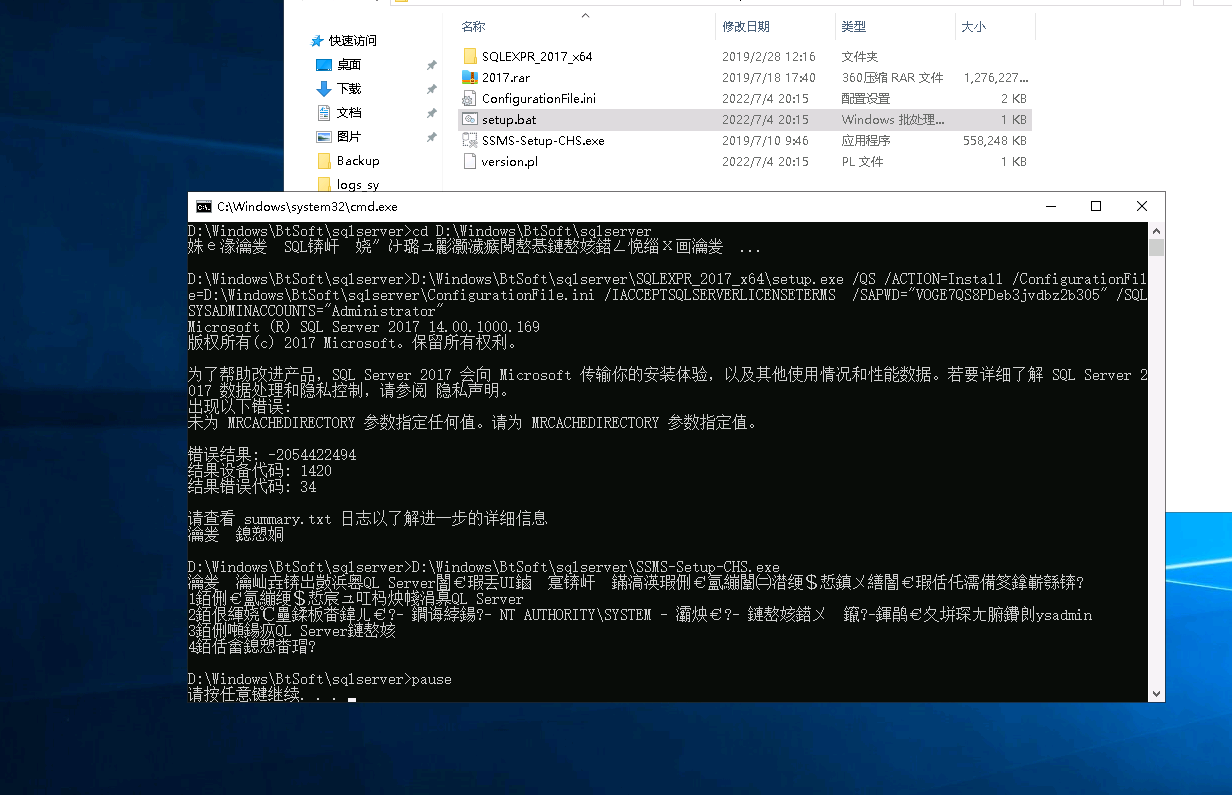Viewport: 1232px width, 795px height.
Task: Click cmd scrollbar down arrow
Action: (1157, 694)
